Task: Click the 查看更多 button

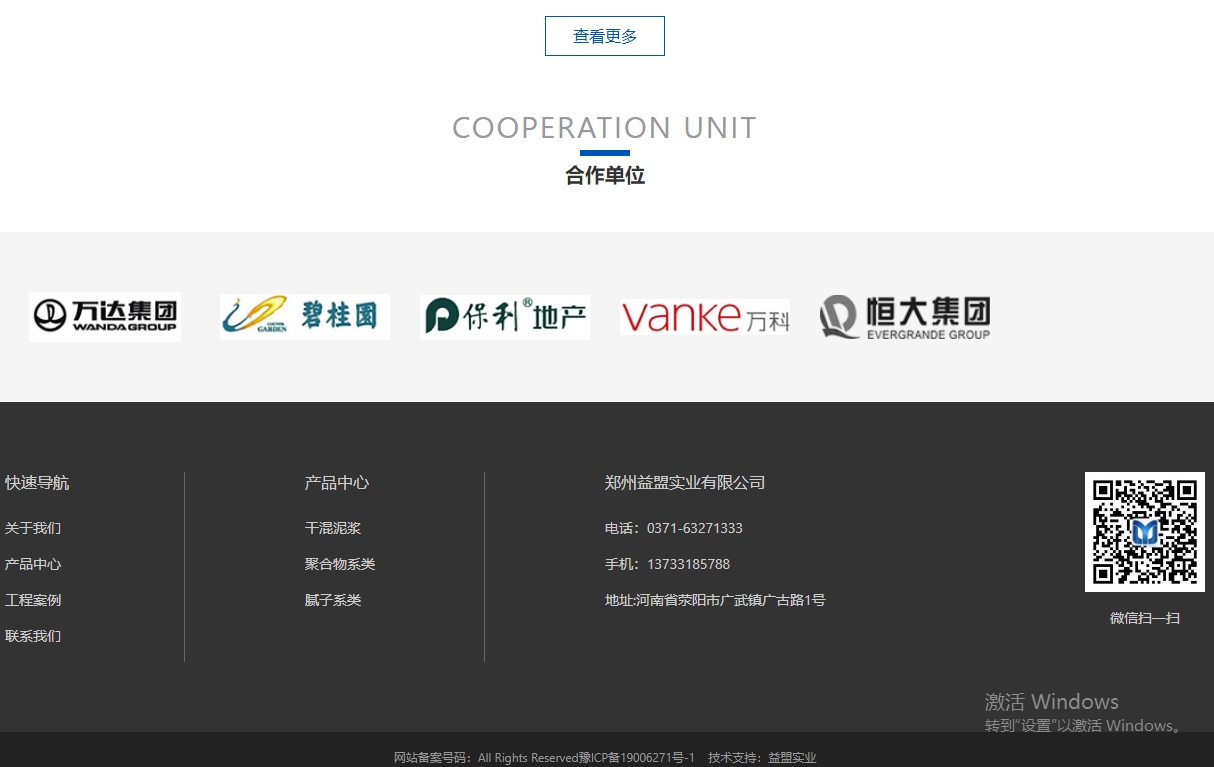Action: tap(604, 36)
